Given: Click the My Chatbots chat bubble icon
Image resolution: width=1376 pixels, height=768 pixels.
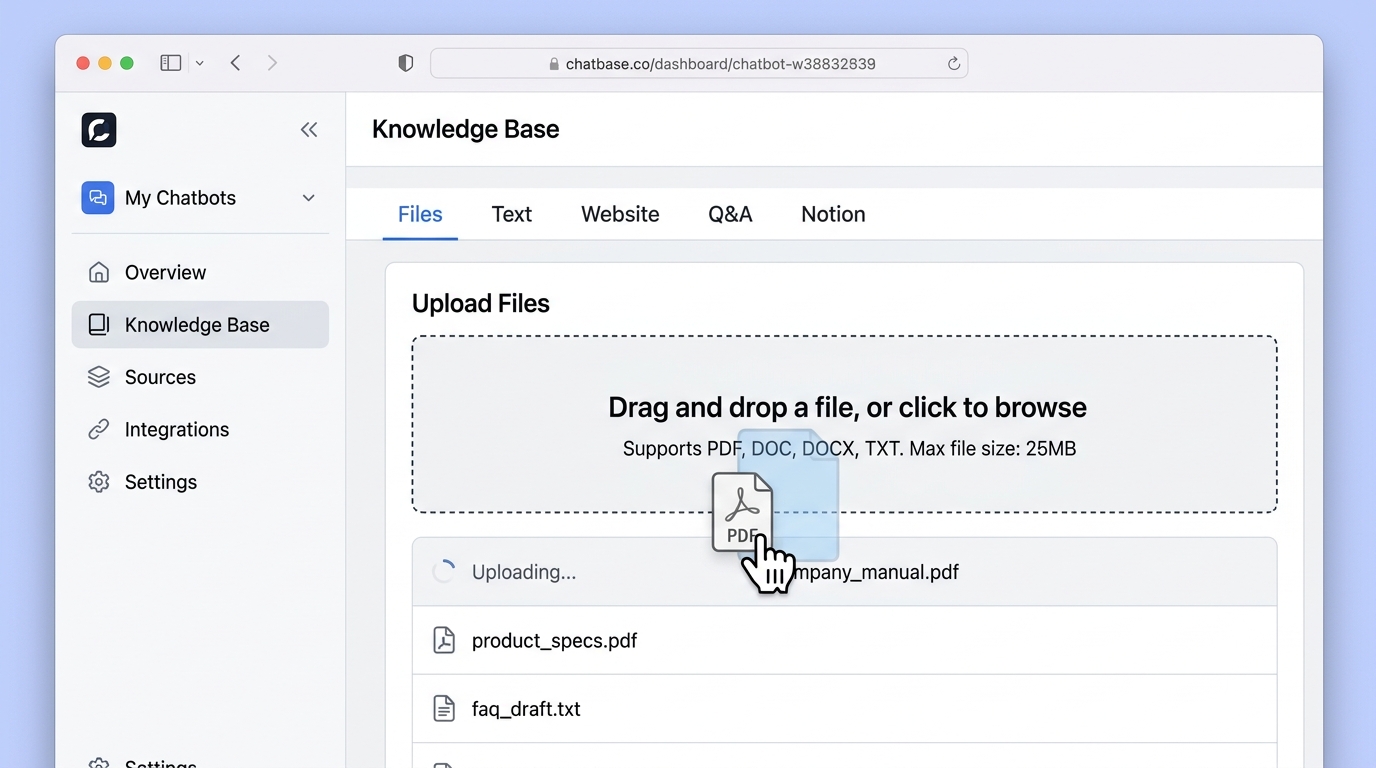Looking at the screenshot, I should click(x=98, y=198).
